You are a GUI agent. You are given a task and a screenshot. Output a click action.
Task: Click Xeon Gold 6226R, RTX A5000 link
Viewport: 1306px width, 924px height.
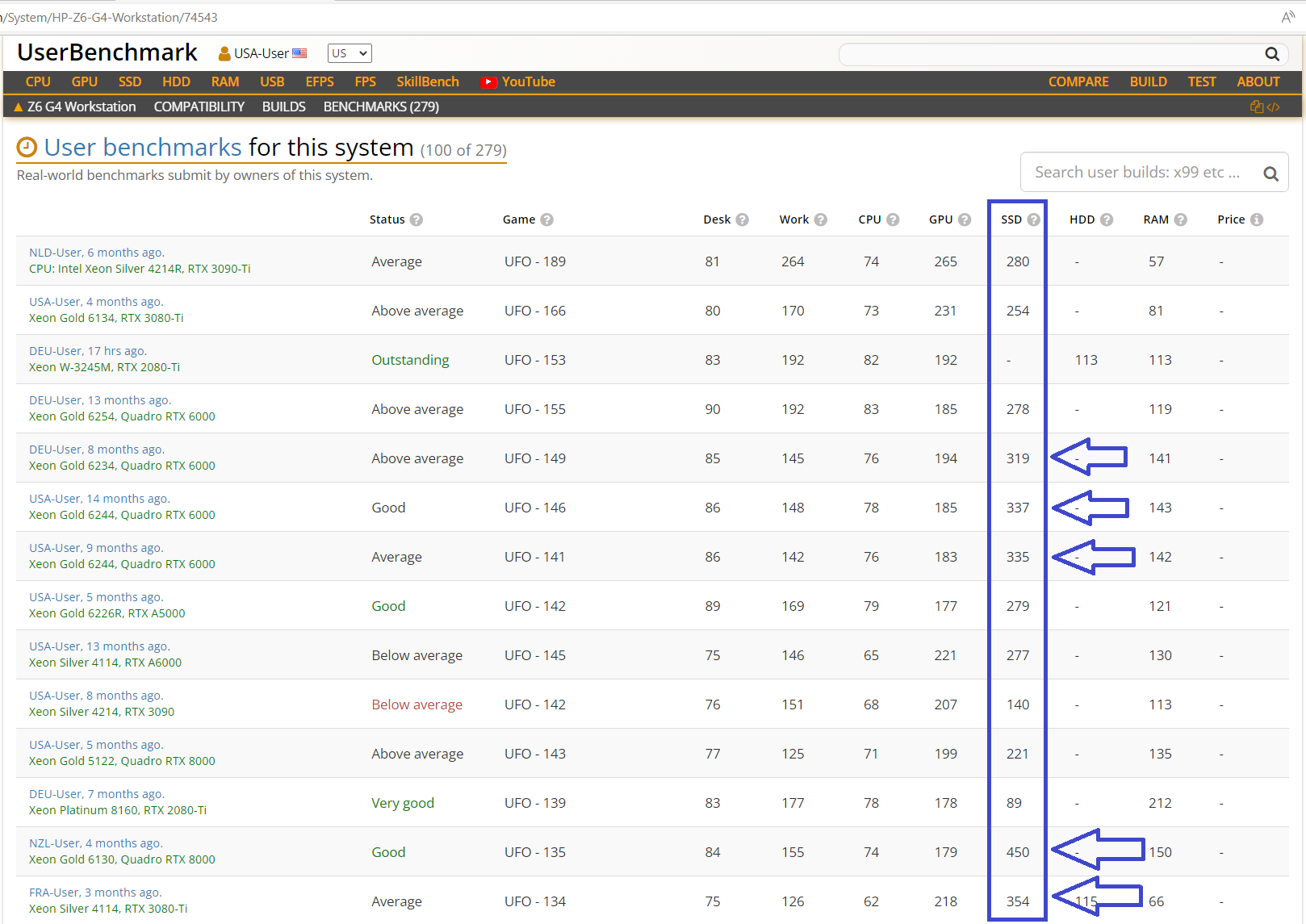pos(107,613)
